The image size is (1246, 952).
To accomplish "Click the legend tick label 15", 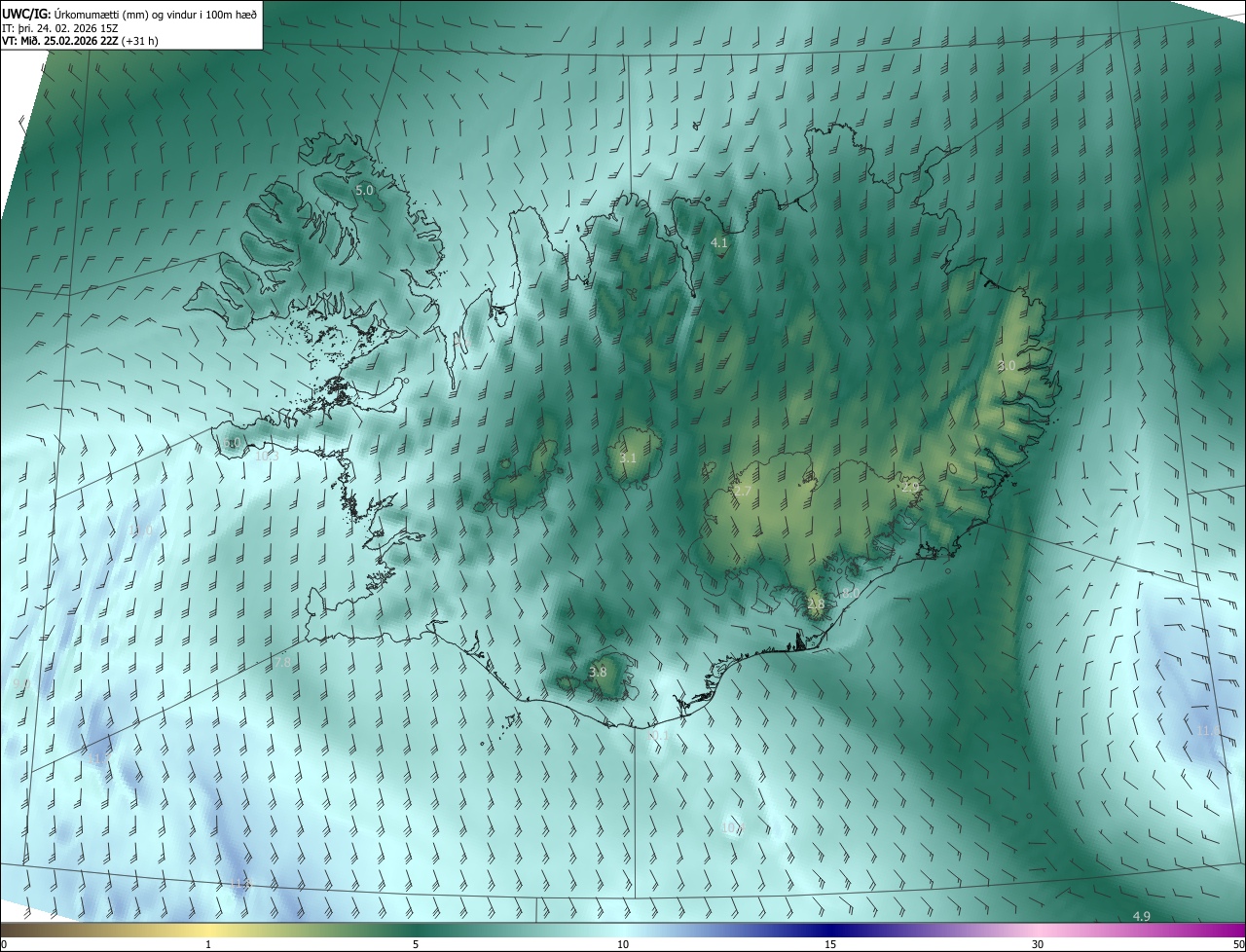I will click(x=830, y=944).
